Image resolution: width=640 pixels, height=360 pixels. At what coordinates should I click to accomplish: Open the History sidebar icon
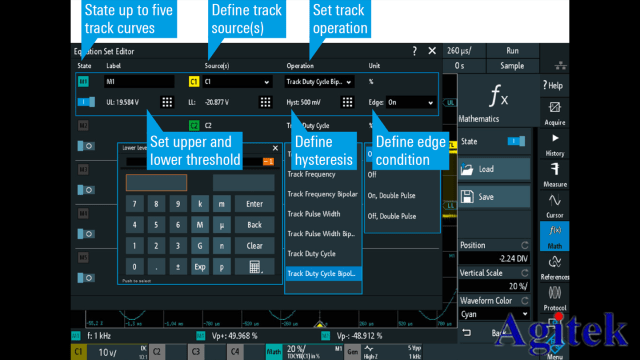tap(554, 144)
